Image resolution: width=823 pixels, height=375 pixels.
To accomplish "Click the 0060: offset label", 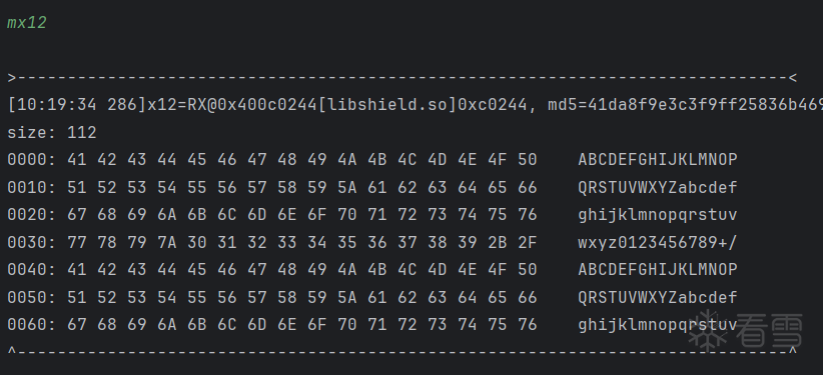I will [31, 325].
